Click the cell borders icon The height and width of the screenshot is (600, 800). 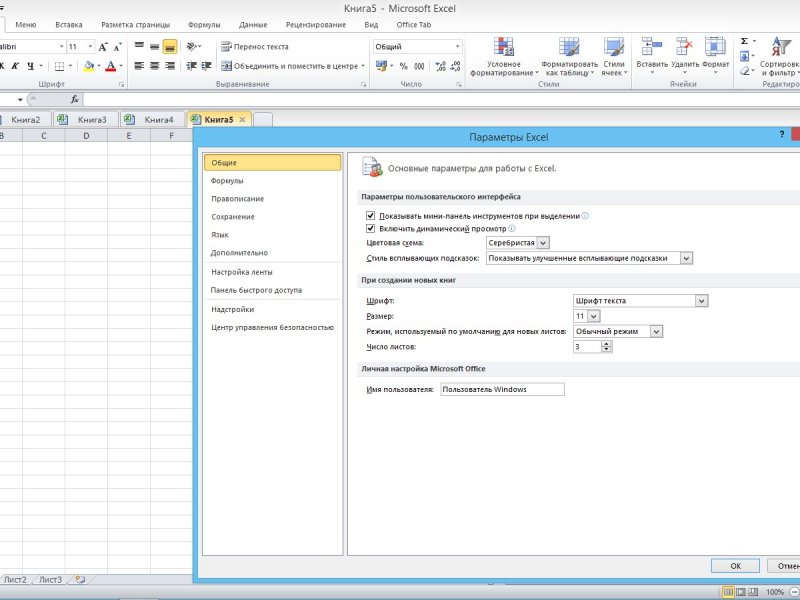click(x=59, y=66)
